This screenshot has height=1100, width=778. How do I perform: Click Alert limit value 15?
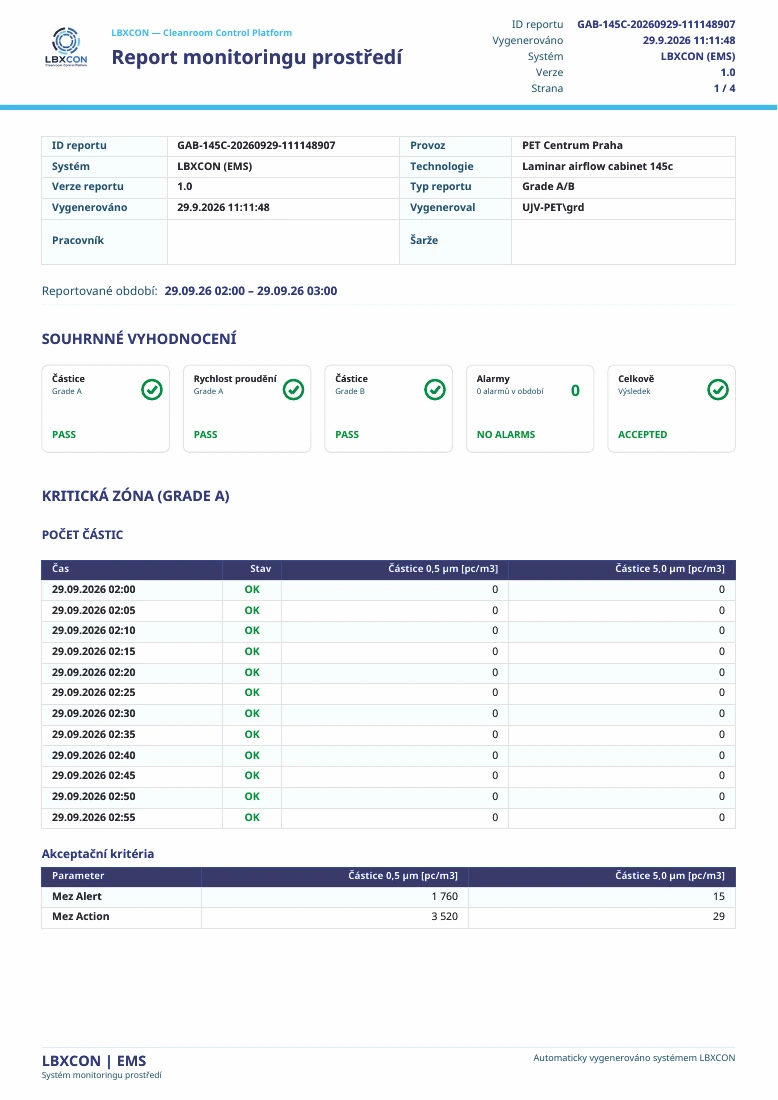(718, 896)
